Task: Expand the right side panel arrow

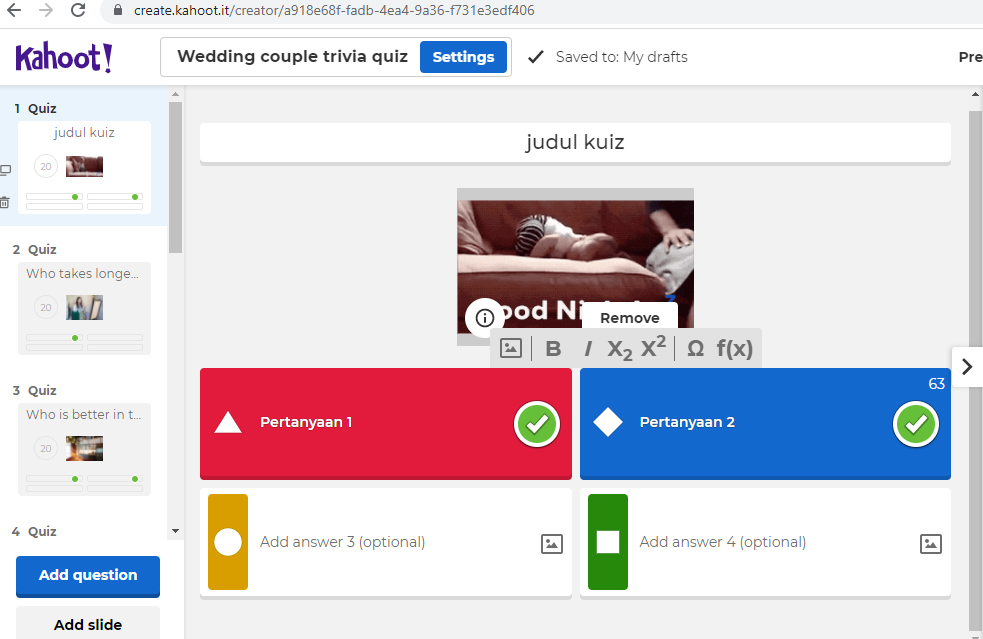Action: [x=967, y=366]
